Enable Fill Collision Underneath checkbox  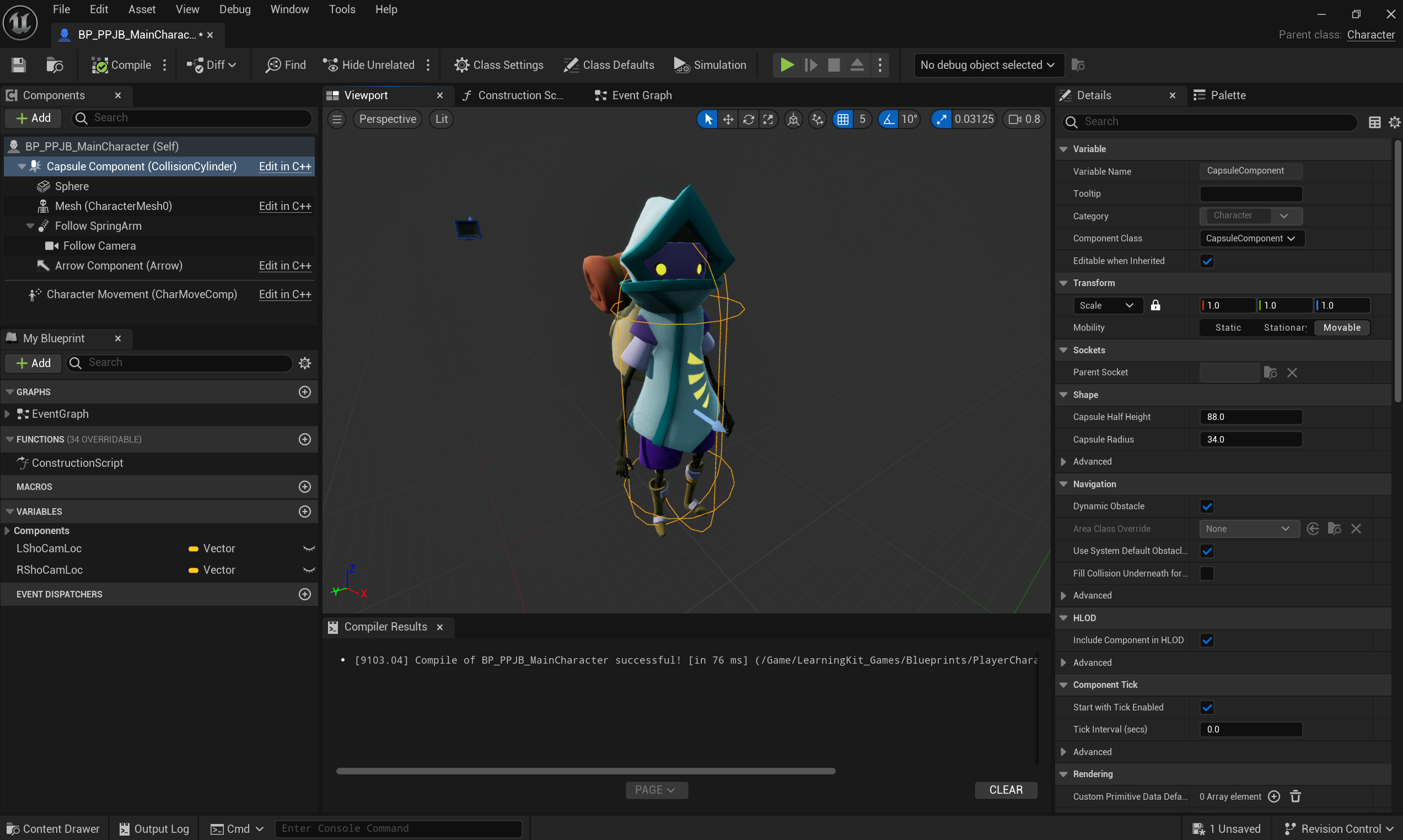click(1207, 573)
